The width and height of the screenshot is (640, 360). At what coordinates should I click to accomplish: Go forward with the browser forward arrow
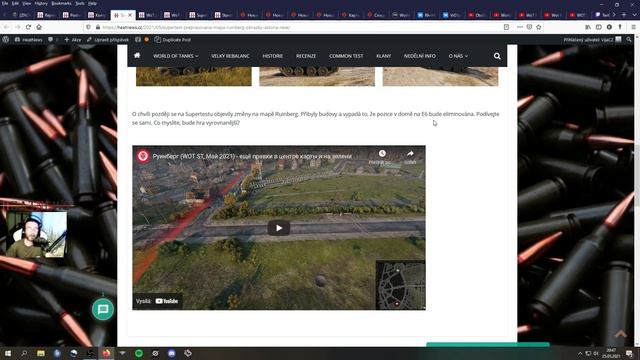coord(18,27)
